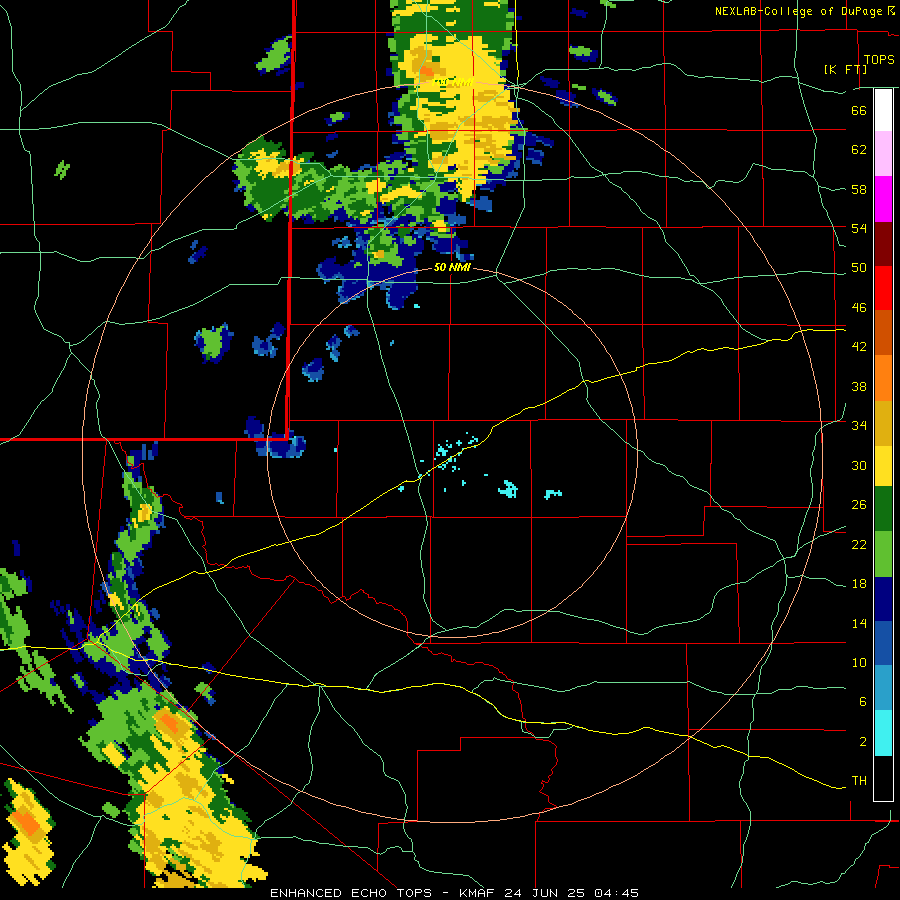Image resolution: width=900 pixels, height=900 pixels.
Task: Click the TOPS legend title
Action: tap(879, 59)
